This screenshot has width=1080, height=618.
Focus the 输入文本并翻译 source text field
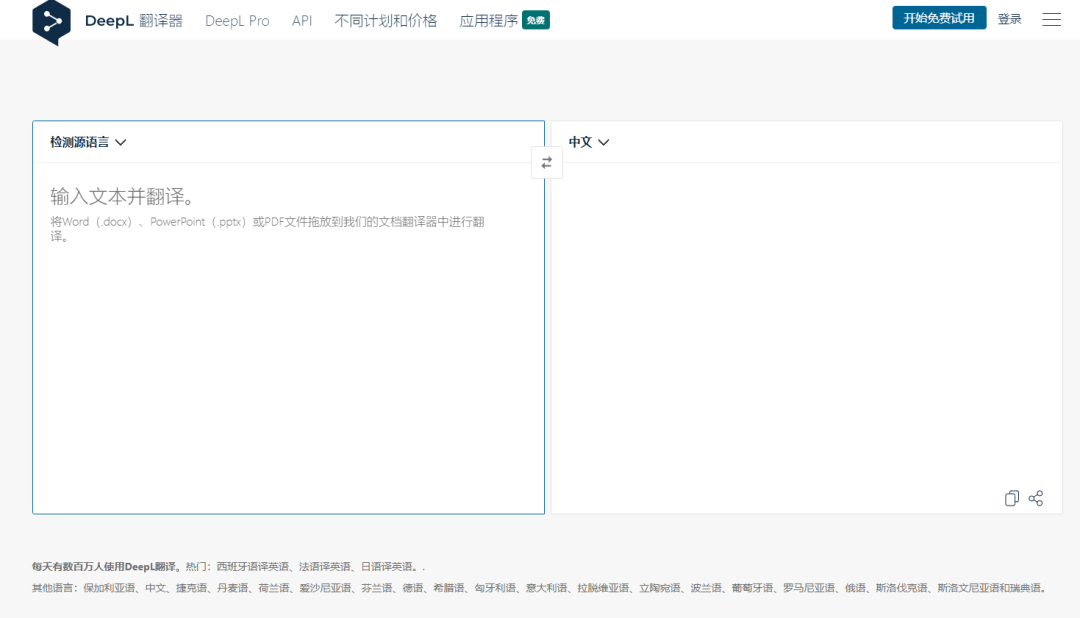[x=289, y=338]
